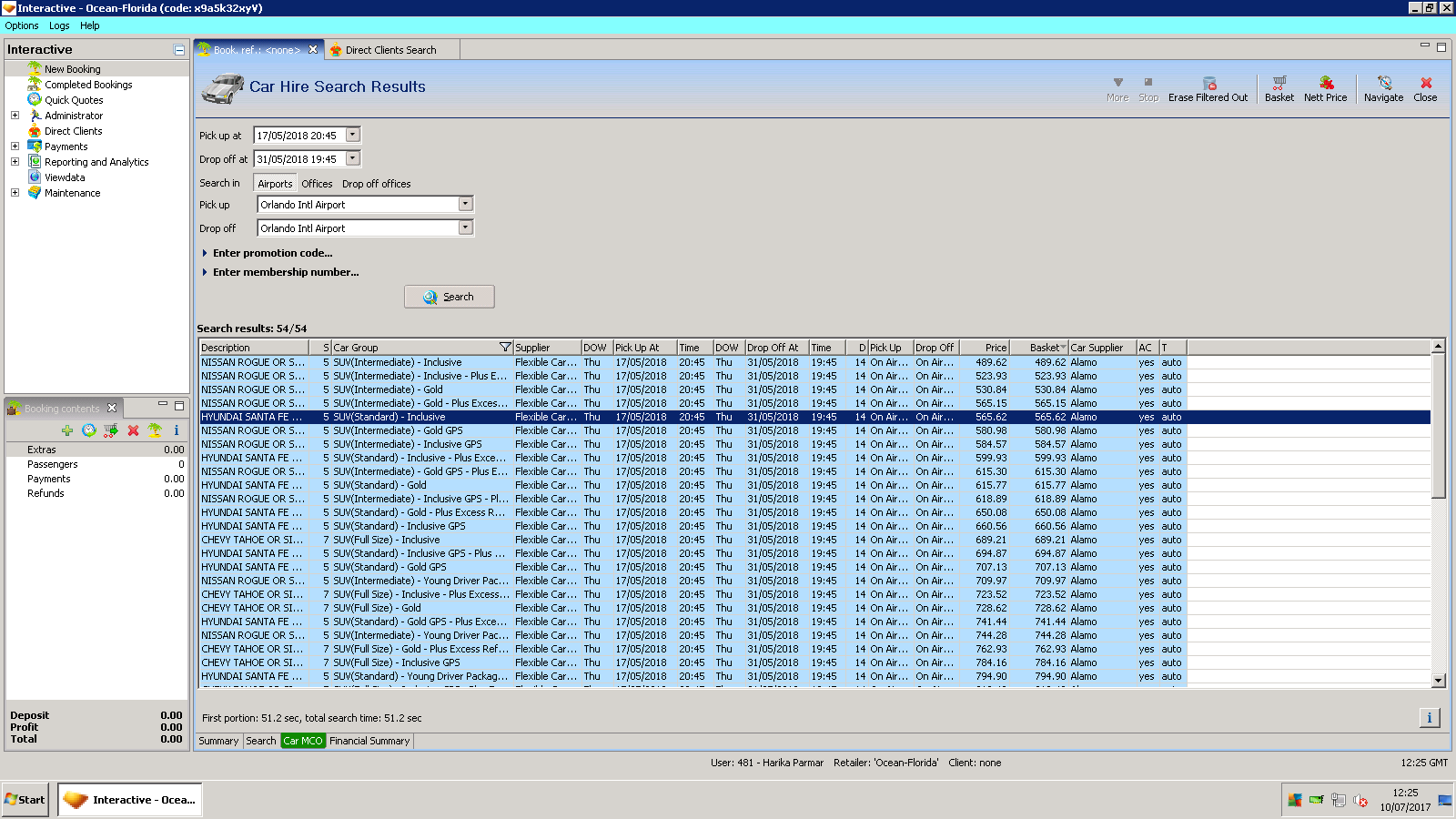Click the green plus icon in Booking contents
The image size is (1456, 819).
tap(67, 430)
